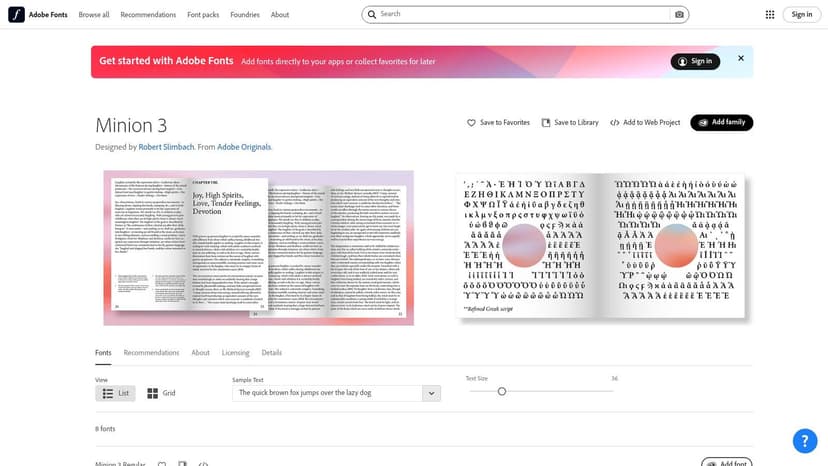
Task: Click the search magnifier icon
Action: coord(372,14)
